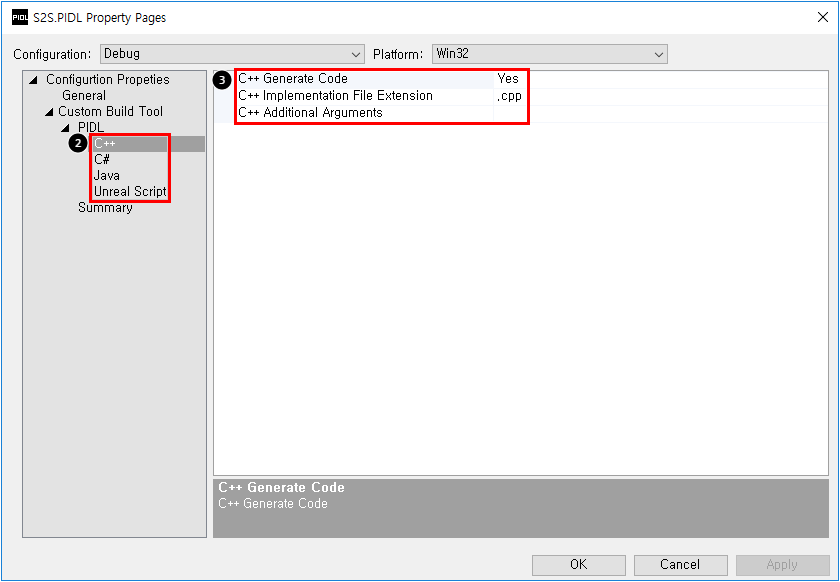Screen dimensions: 840x582
Task: Choose Java language in the tree
Action: [x=107, y=176]
